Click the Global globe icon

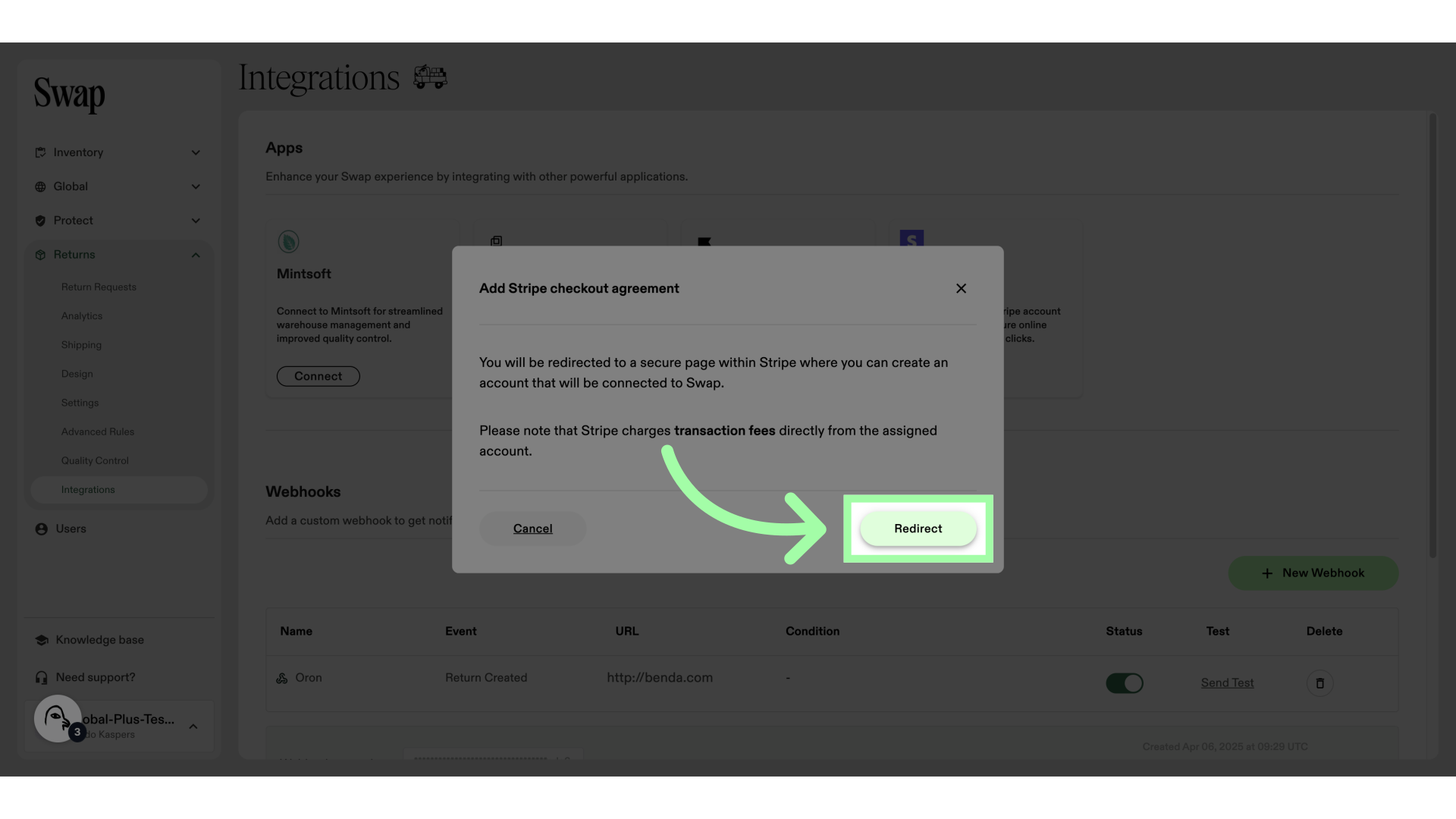coord(40,187)
